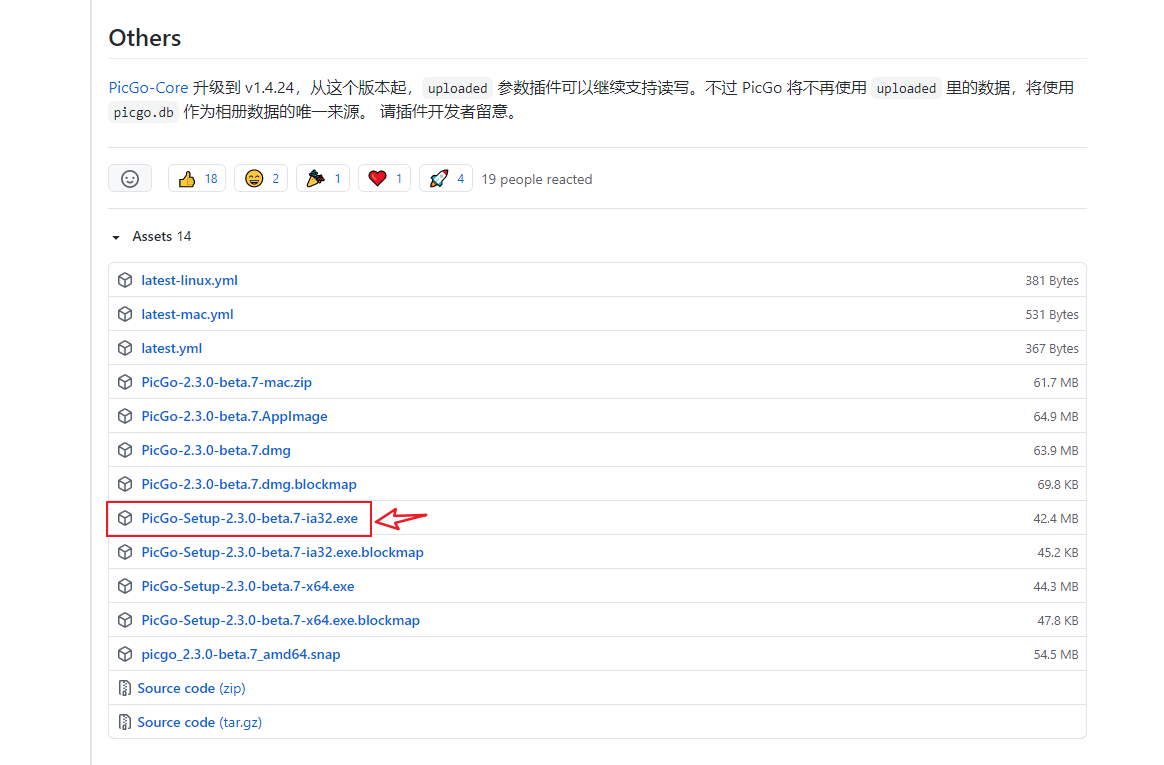Click package icon beside latest-linux.yml

pyautogui.click(x=125, y=280)
